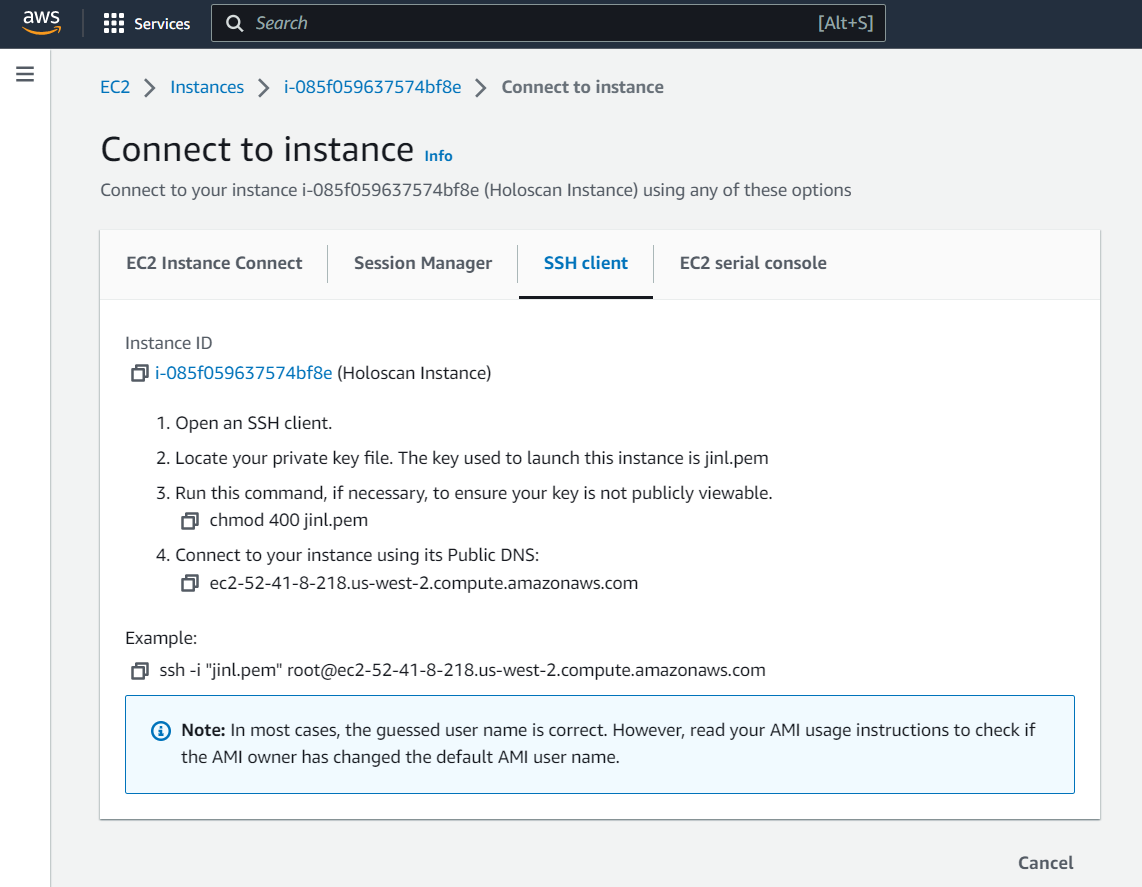Click the AWS logo home icon
Viewport: 1142px width, 887px height.
tap(42, 23)
